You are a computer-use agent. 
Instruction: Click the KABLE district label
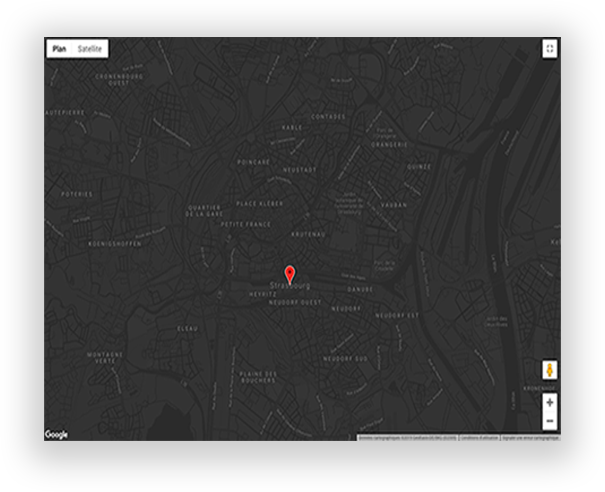pos(292,127)
